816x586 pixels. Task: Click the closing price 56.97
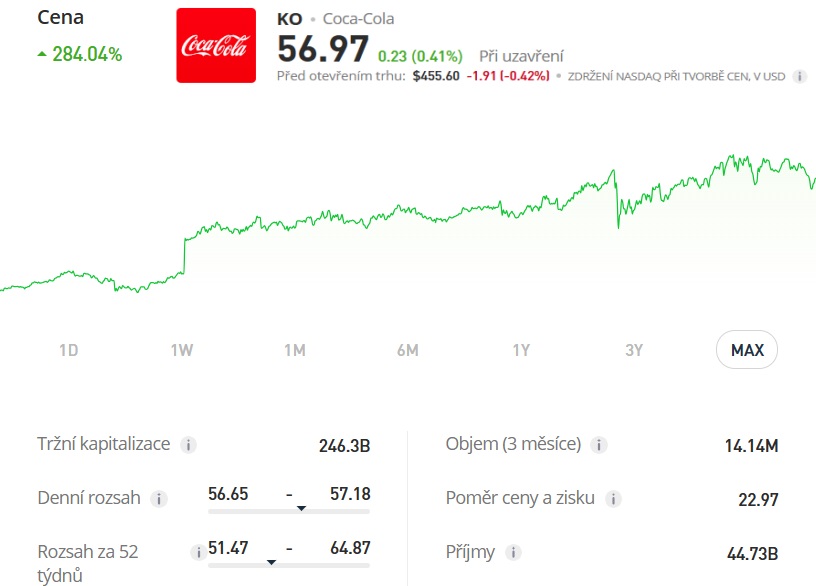(x=320, y=48)
